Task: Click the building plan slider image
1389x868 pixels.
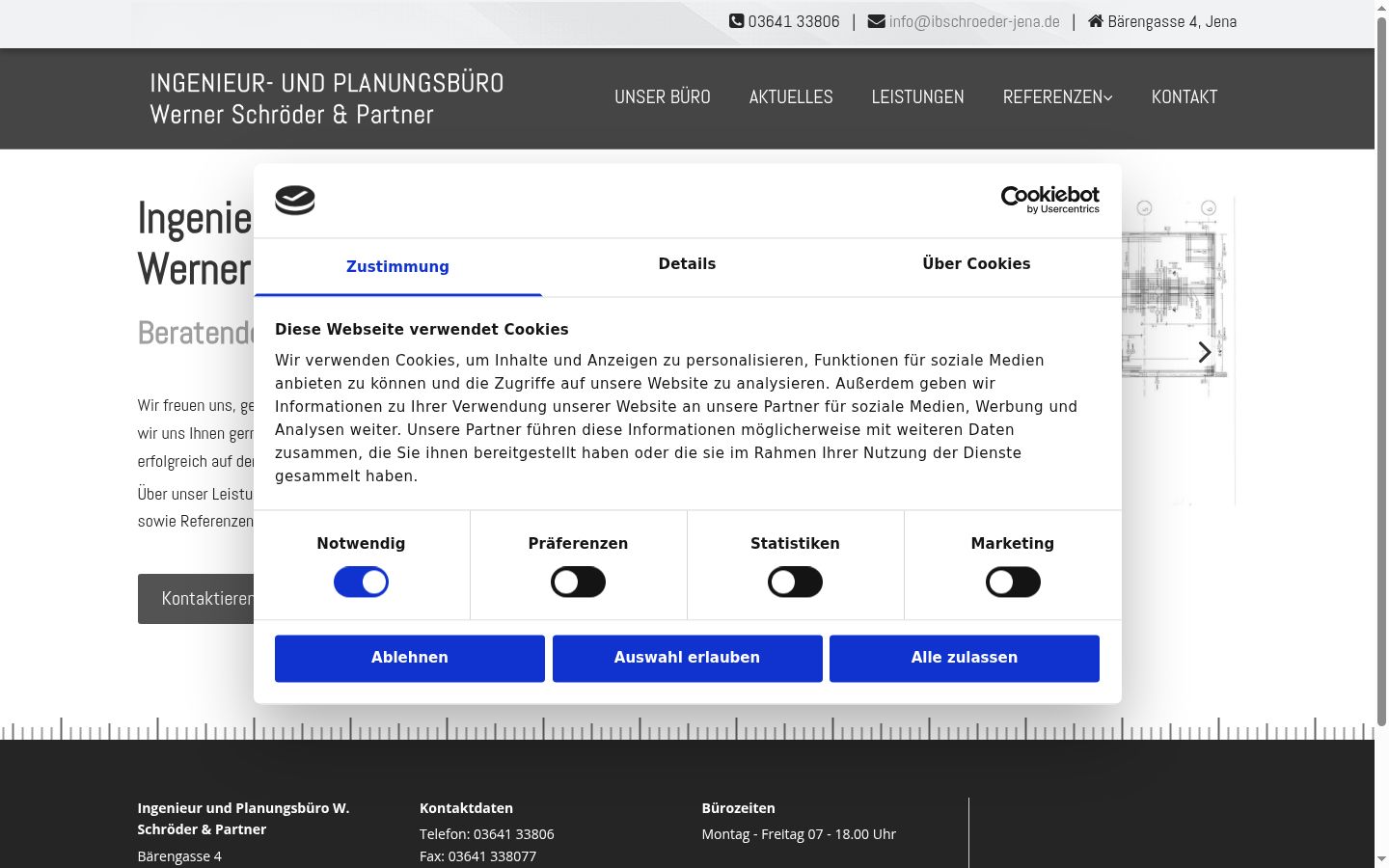Action: tap(1178, 351)
